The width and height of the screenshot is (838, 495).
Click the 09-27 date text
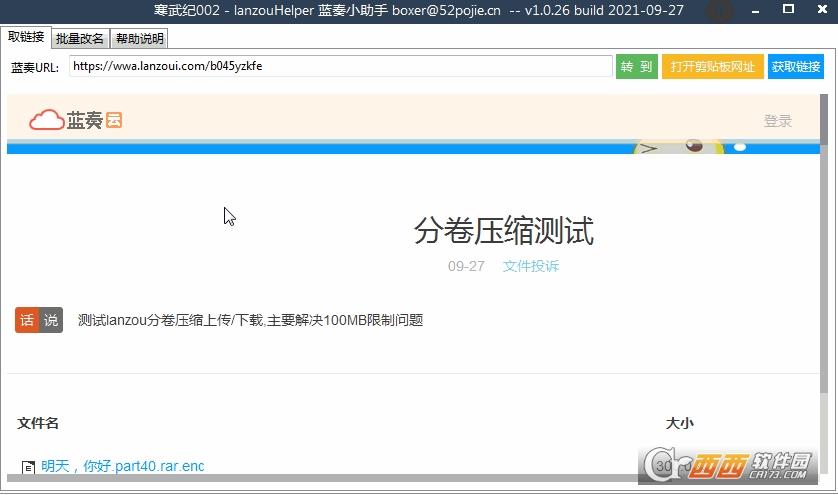point(466,266)
